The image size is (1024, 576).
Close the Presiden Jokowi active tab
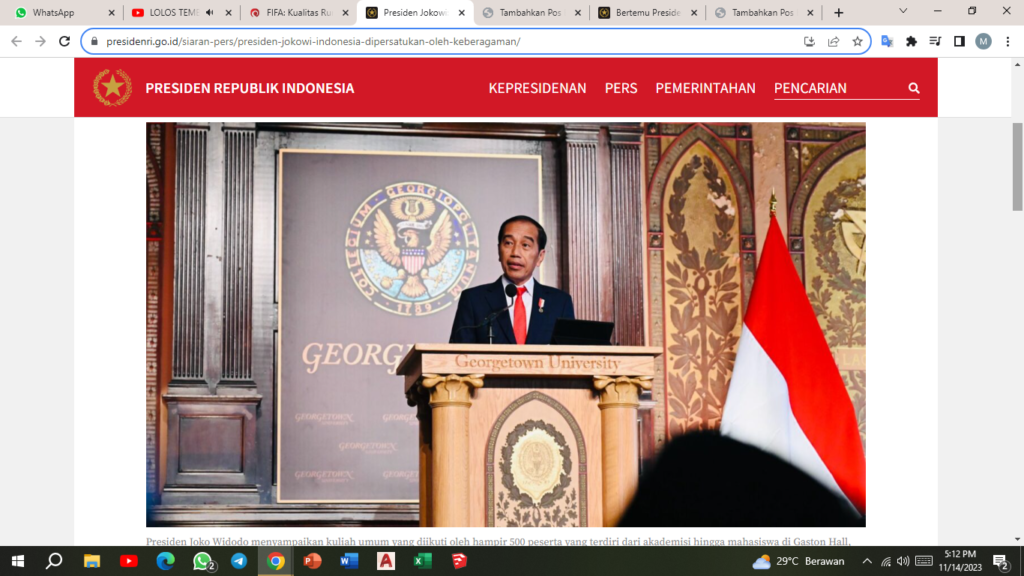tap(462, 12)
